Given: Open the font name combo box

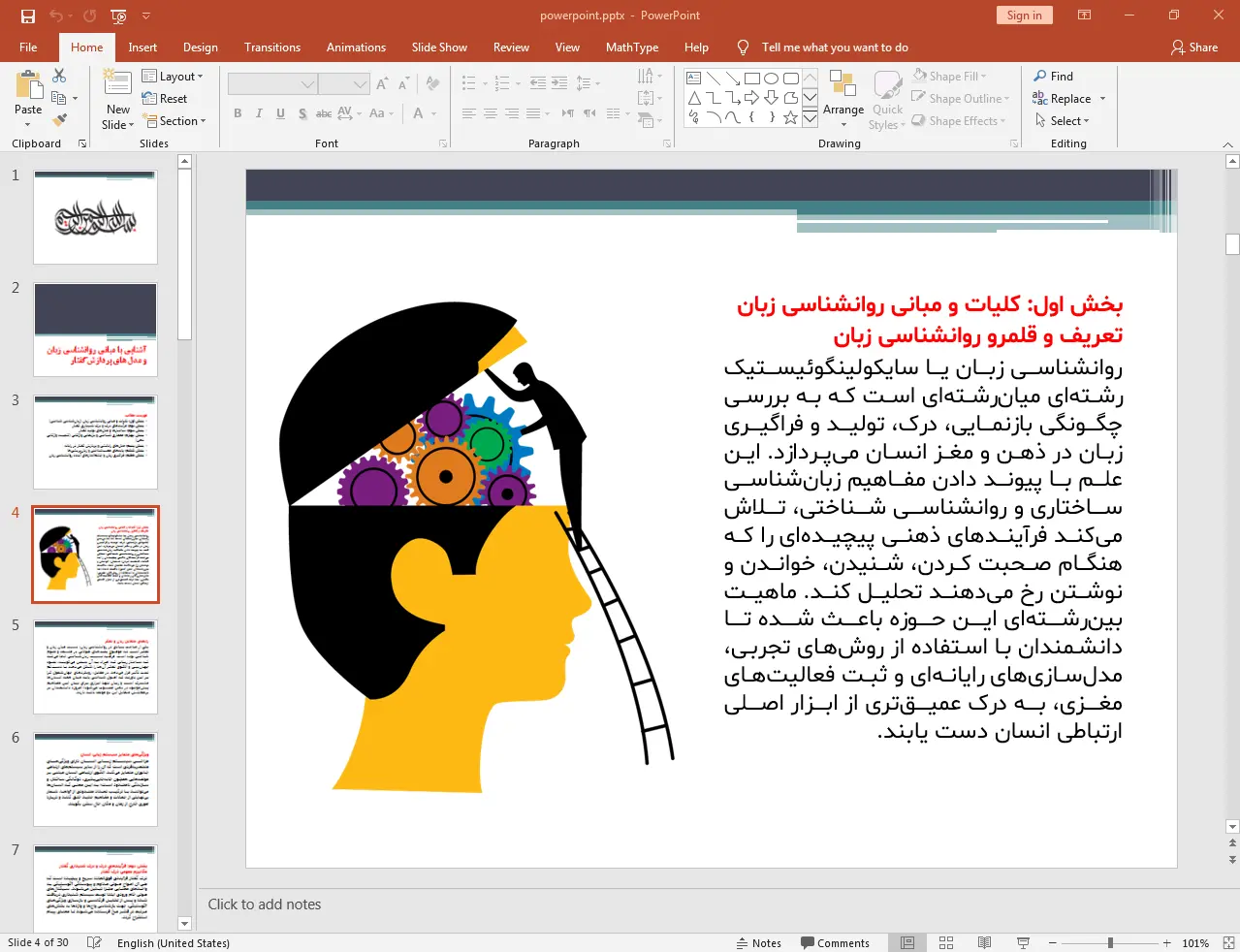Looking at the screenshot, I should [272, 84].
